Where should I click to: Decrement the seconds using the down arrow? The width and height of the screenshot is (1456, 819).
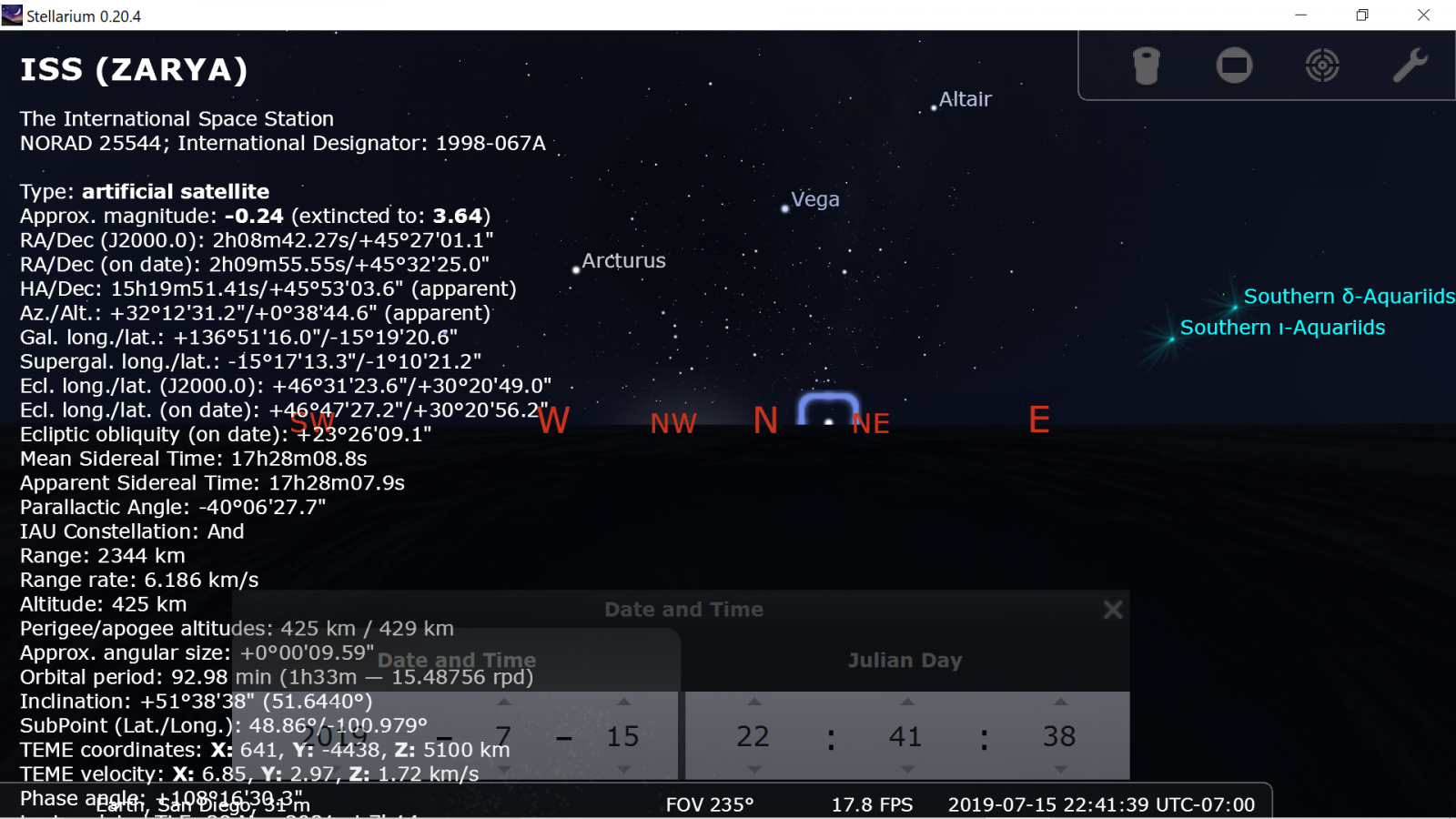[1060, 769]
